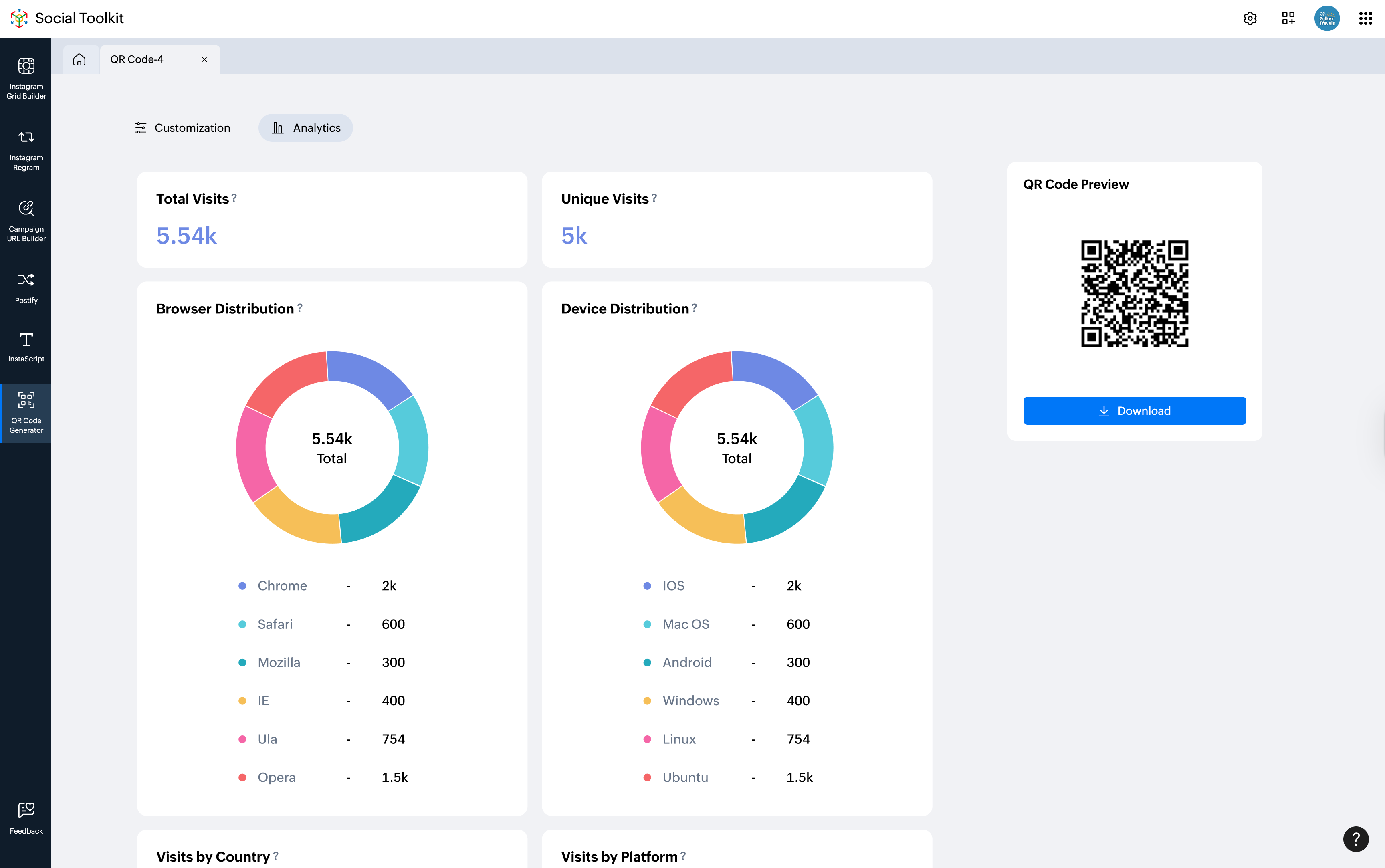
Task: Click the add widget grid icon
Action: tap(1288, 18)
